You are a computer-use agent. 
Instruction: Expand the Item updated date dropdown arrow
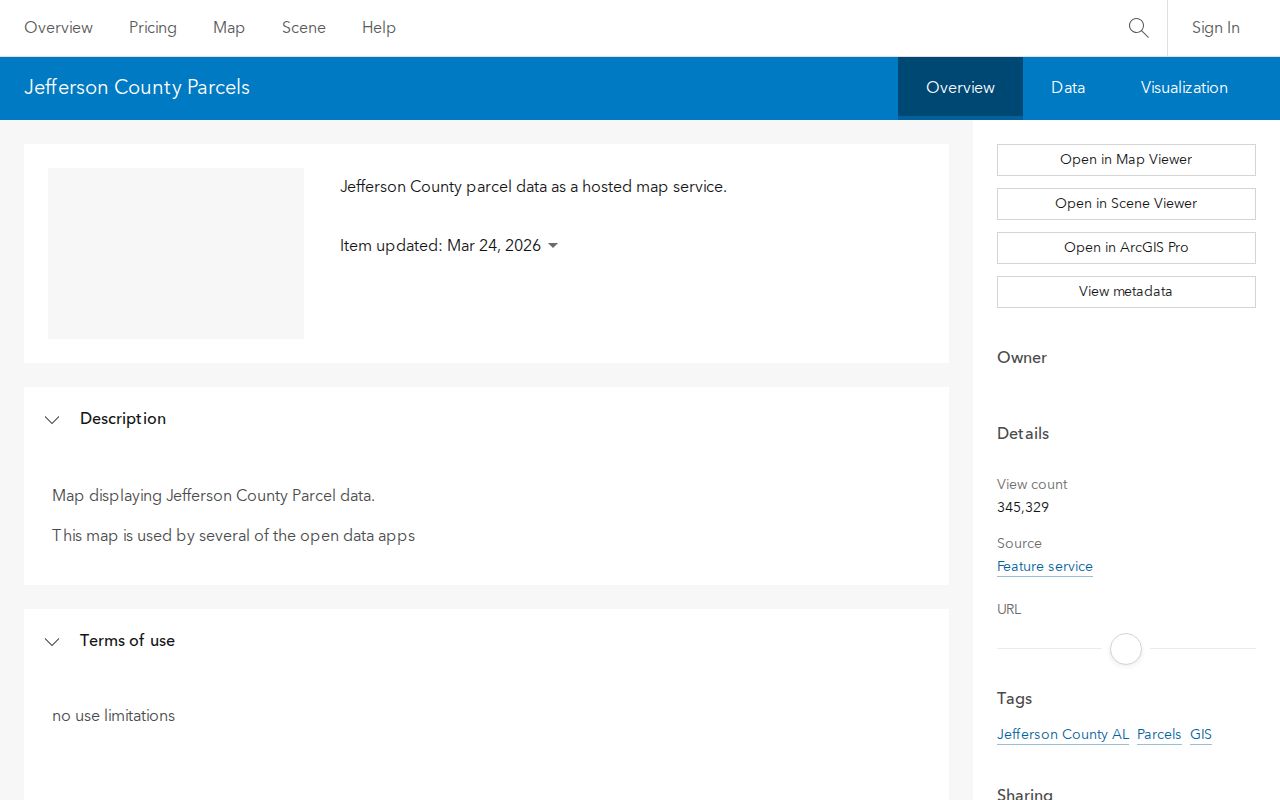[x=553, y=246]
